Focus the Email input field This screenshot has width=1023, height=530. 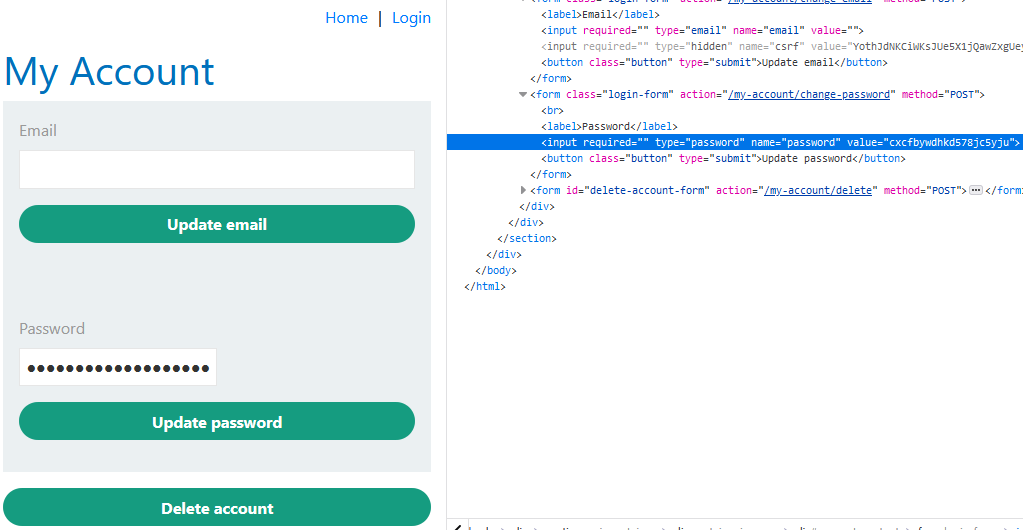[217, 169]
